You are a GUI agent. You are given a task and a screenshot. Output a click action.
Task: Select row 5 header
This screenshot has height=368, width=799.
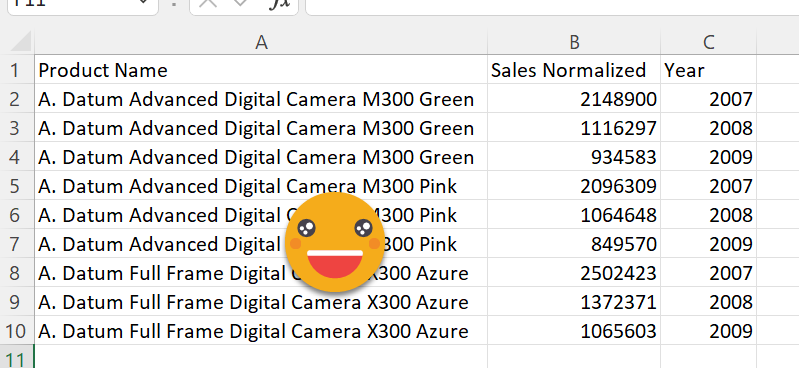pyautogui.click(x=17, y=186)
